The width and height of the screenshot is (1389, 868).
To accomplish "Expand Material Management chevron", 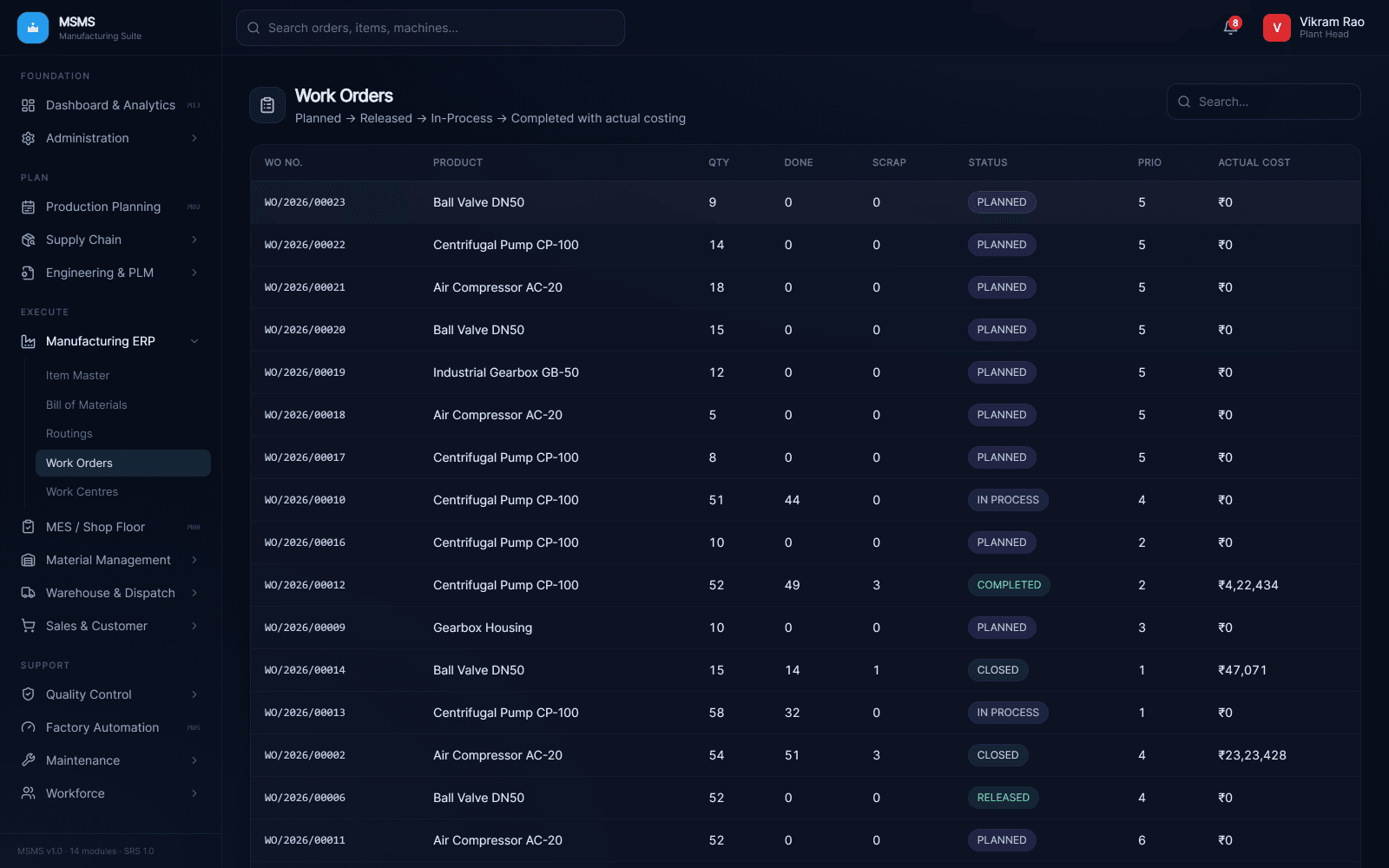I will [194, 560].
